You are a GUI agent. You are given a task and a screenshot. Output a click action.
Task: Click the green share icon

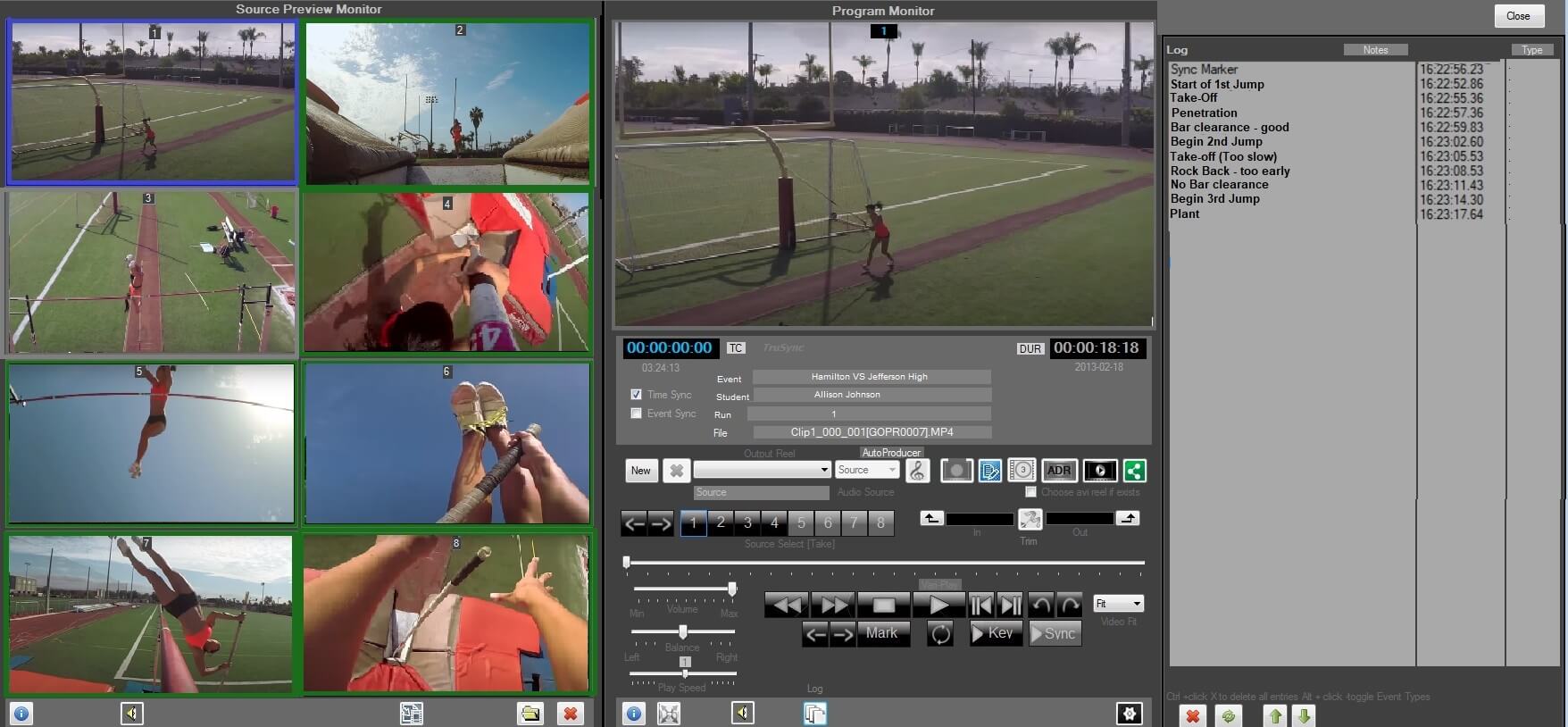1134,471
